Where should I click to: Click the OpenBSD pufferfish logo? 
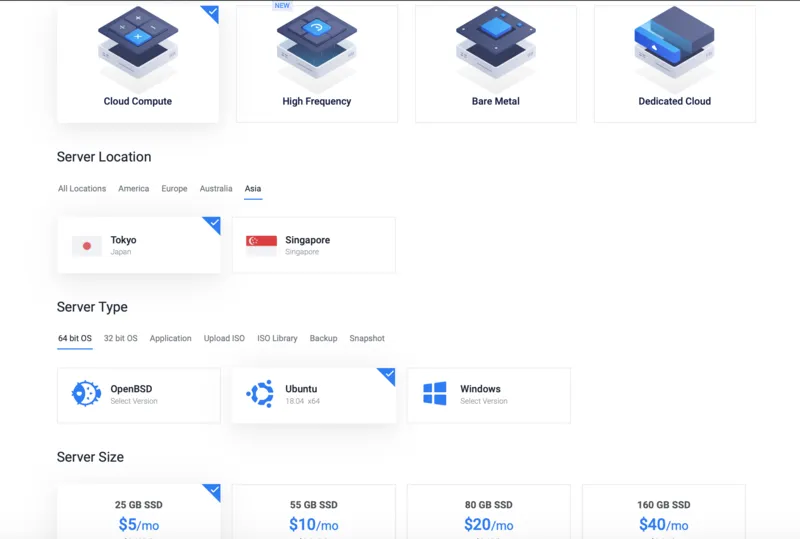pos(86,394)
